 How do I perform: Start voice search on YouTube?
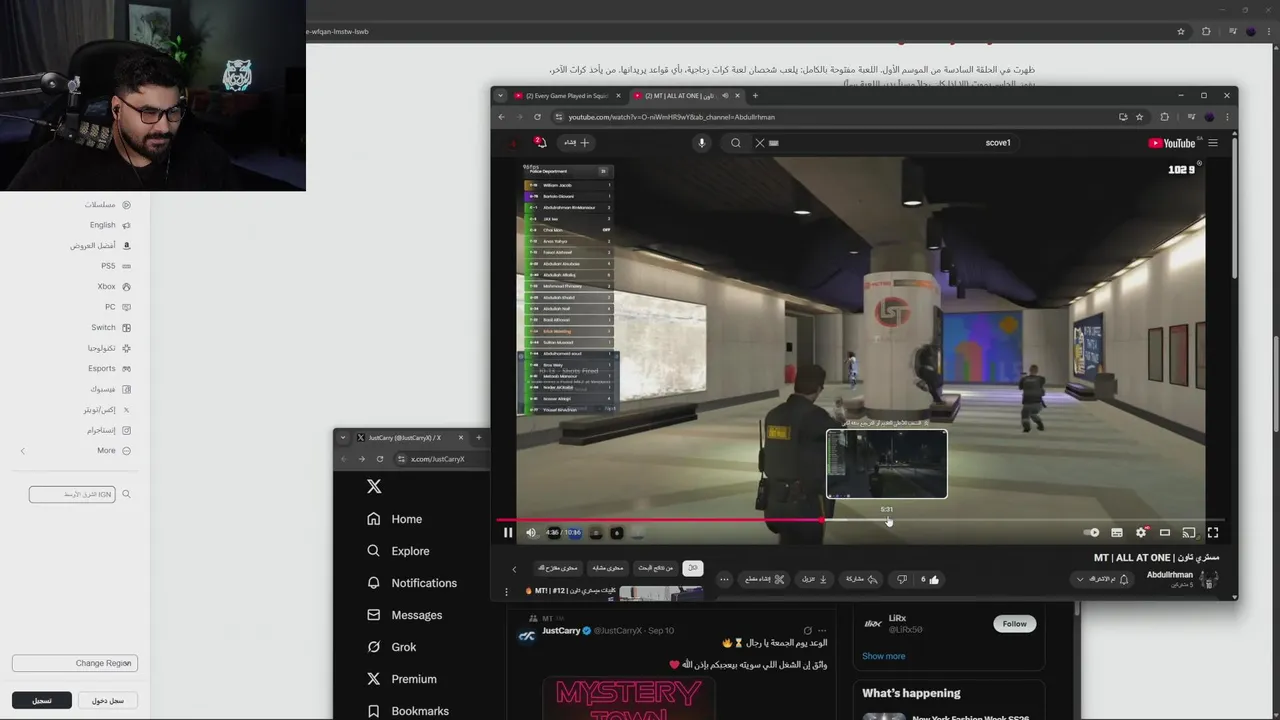[701, 143]
